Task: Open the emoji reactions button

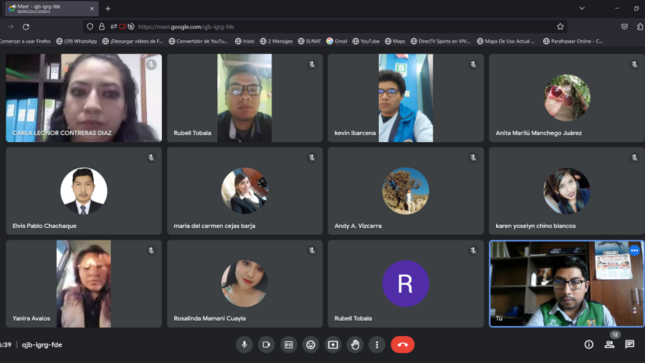Action: pyautogui.click(x=311, y=344)
